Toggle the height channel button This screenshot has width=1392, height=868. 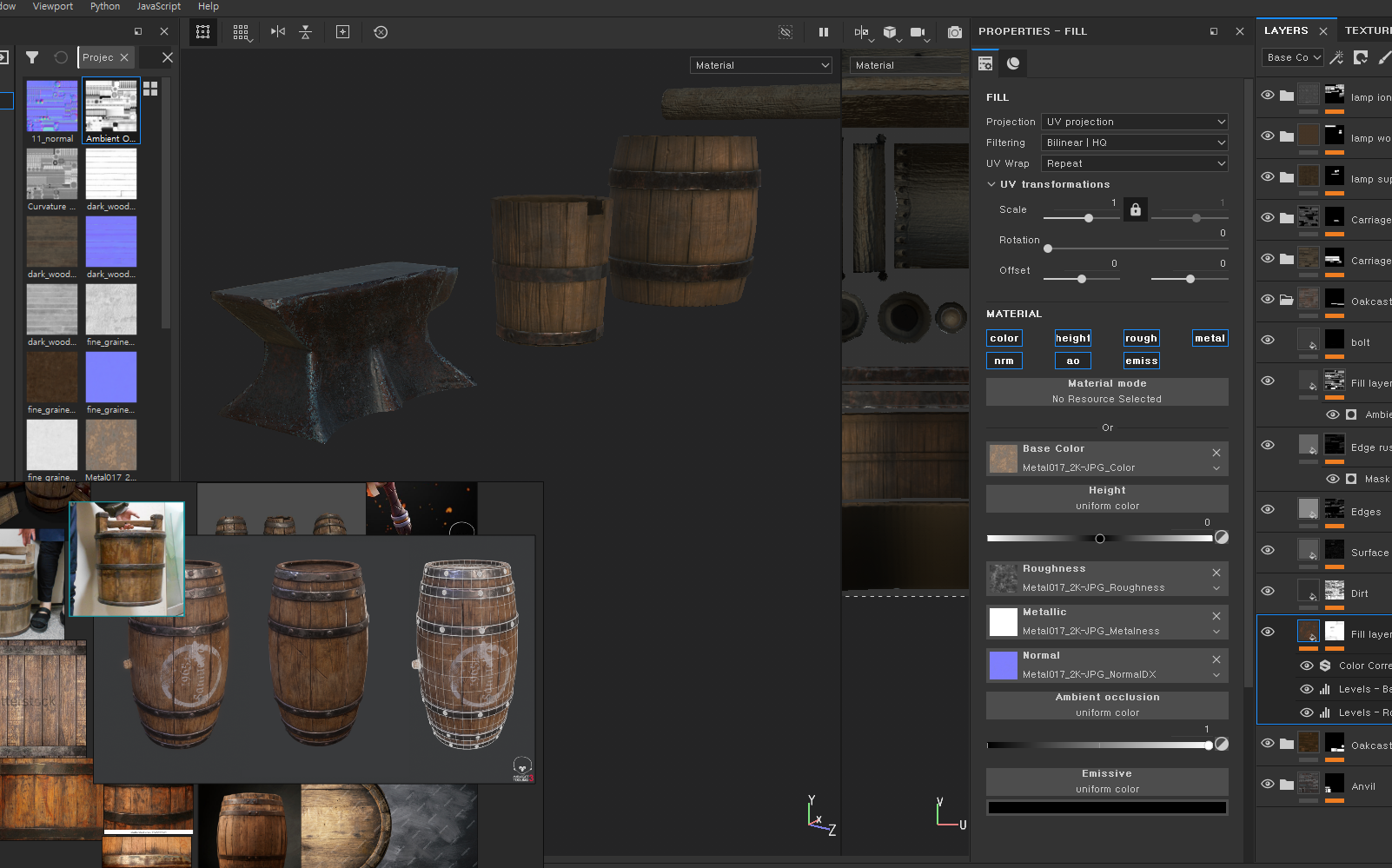[1072, 338]
